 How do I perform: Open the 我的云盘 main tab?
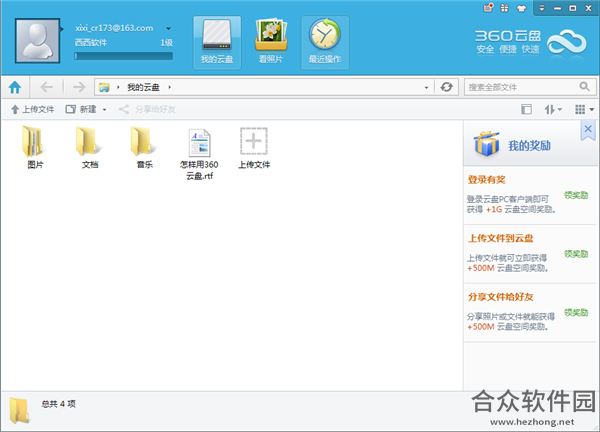tap(217, 42)
